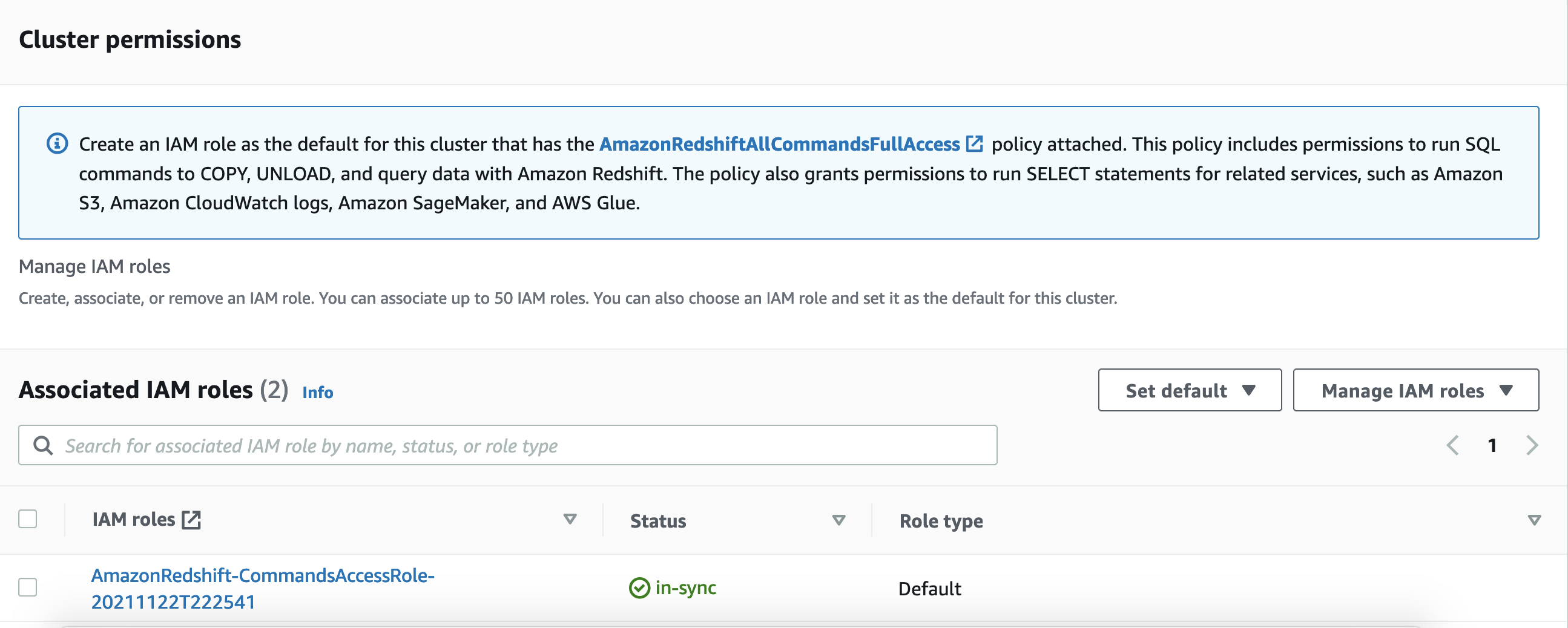
Task: Click the info circle icon in the blue banner
Action: [58, 143]
